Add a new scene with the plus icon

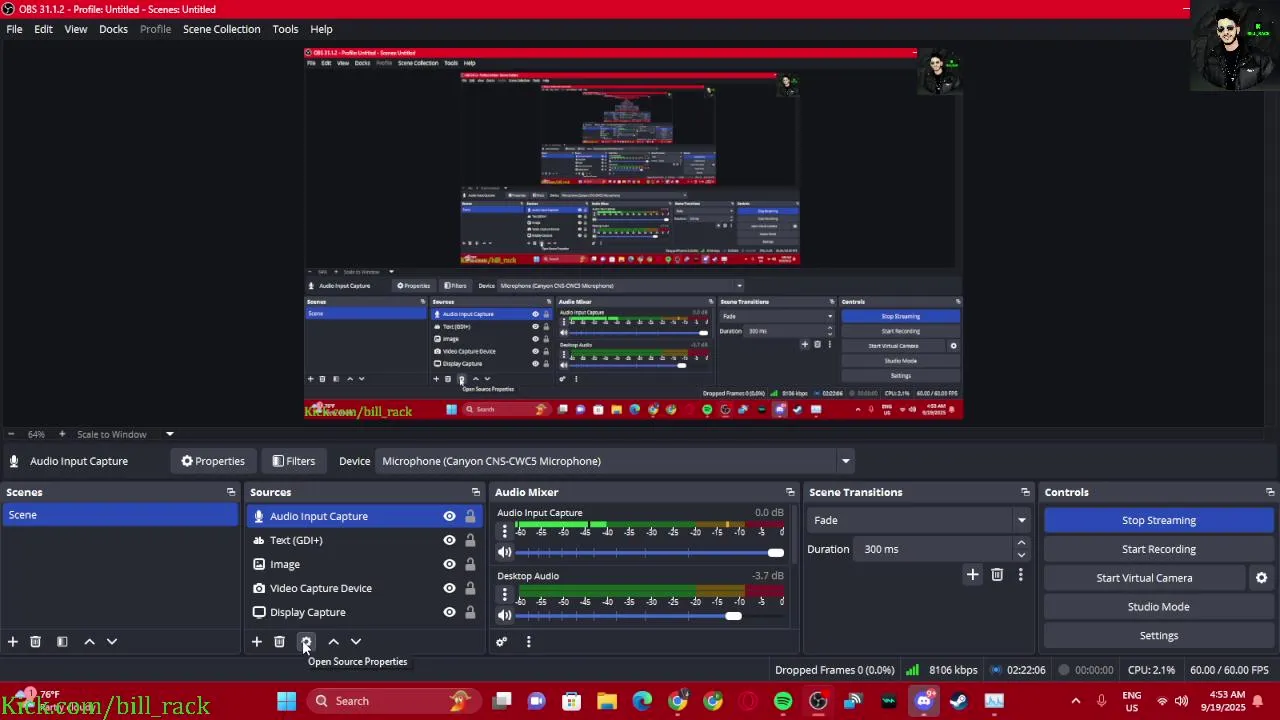click(x=13, y=641)
